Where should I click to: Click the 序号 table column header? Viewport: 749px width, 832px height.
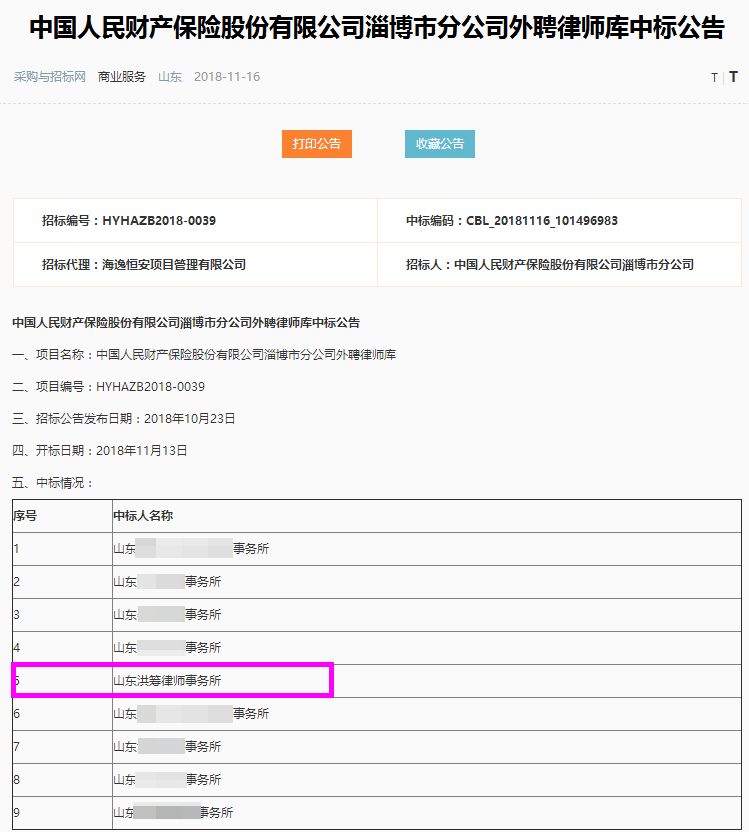(x=25, y=516)
